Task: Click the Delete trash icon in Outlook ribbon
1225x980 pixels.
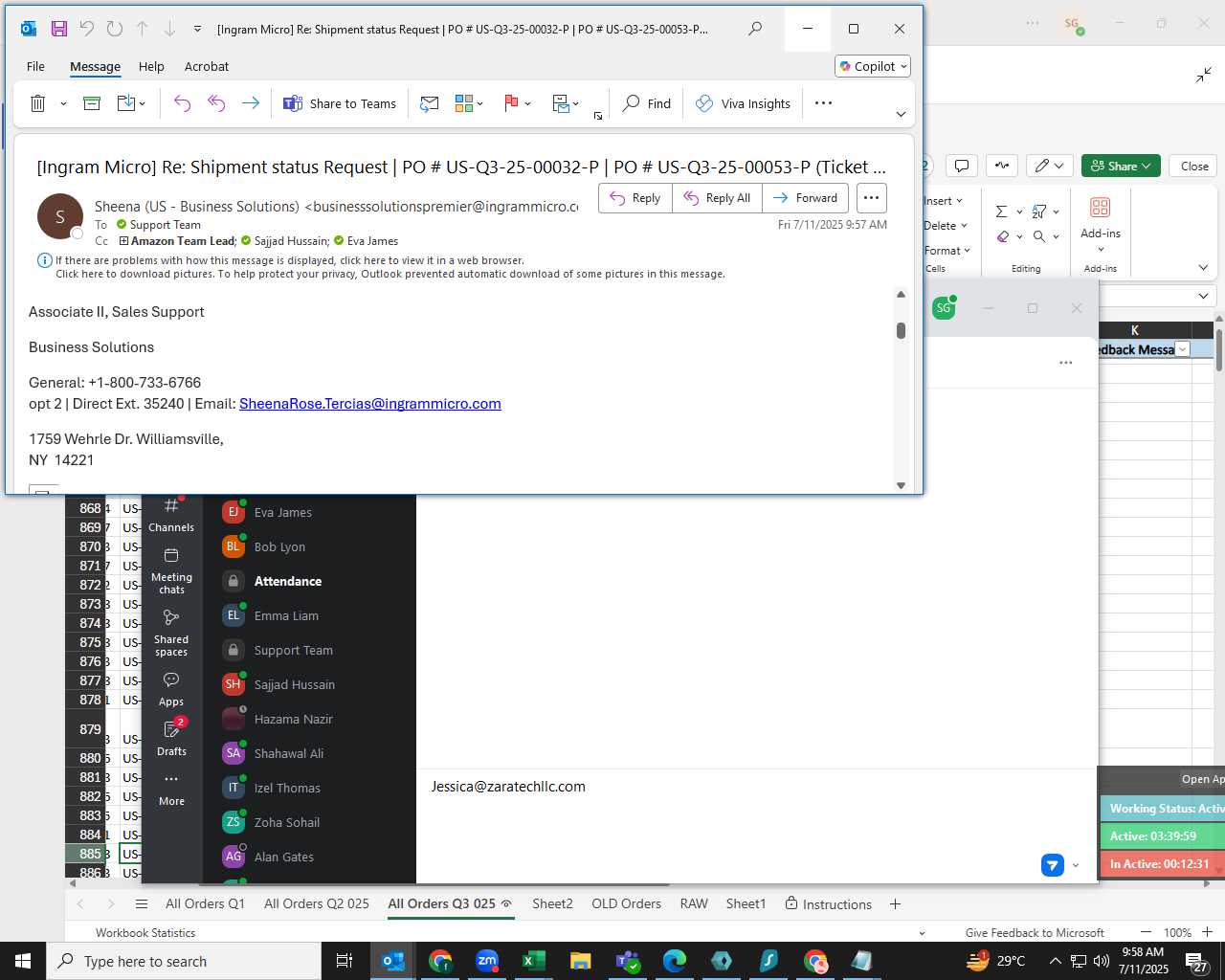Action: pos(38,103)
